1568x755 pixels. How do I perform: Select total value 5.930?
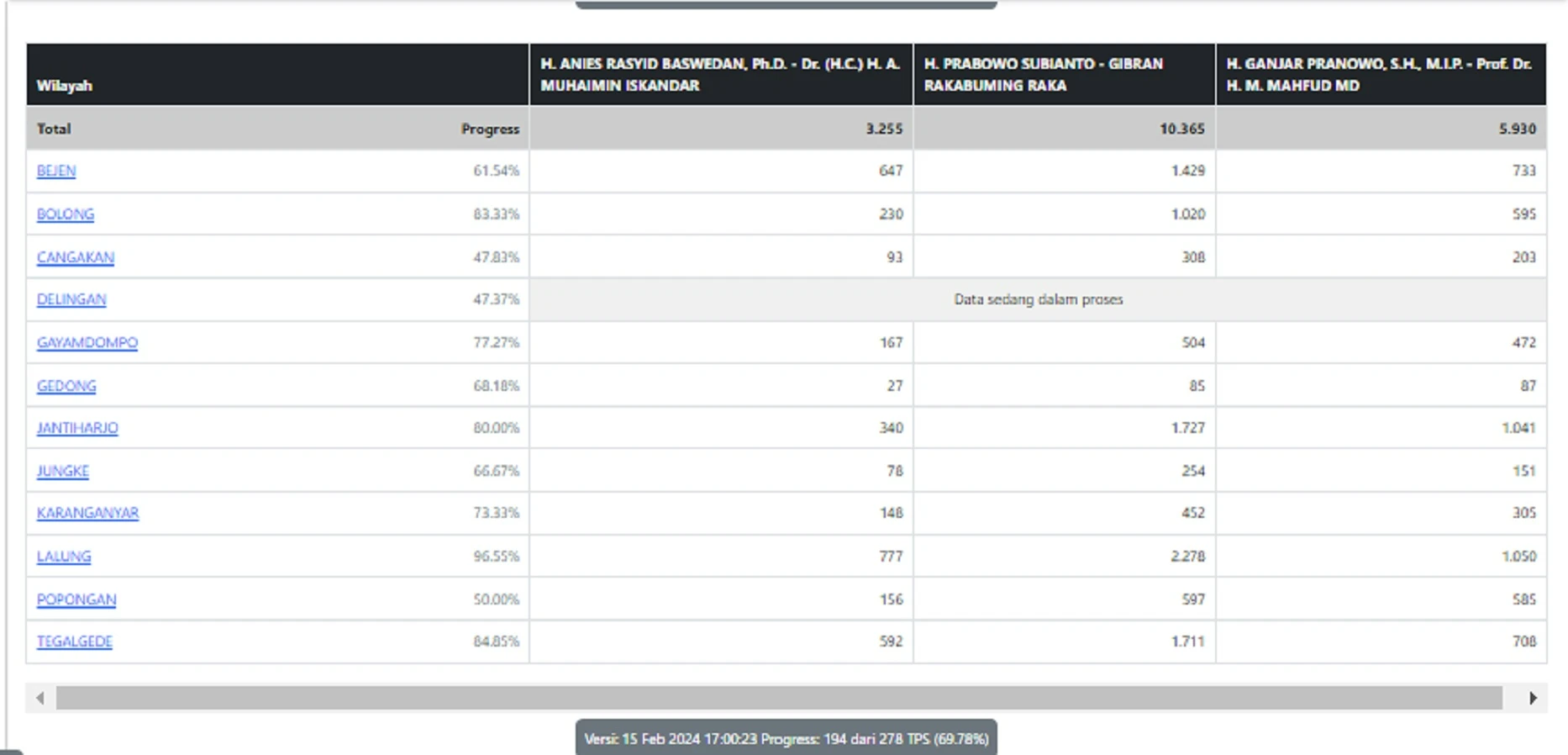click(1518, 129)
